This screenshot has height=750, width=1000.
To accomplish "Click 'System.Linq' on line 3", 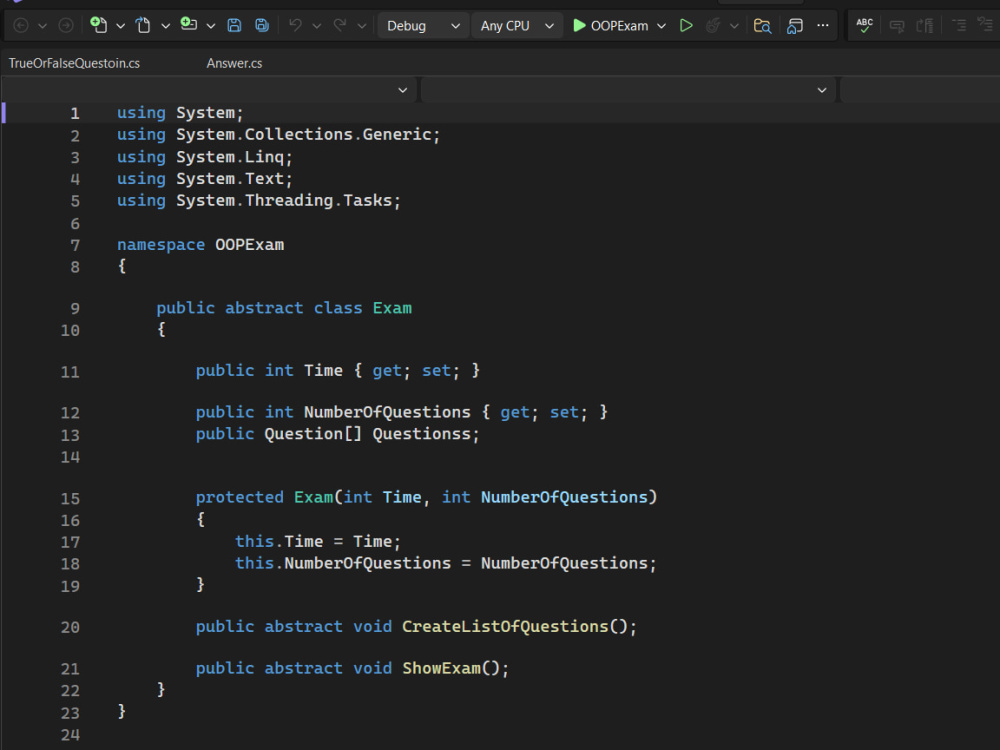I will [230, 158].
